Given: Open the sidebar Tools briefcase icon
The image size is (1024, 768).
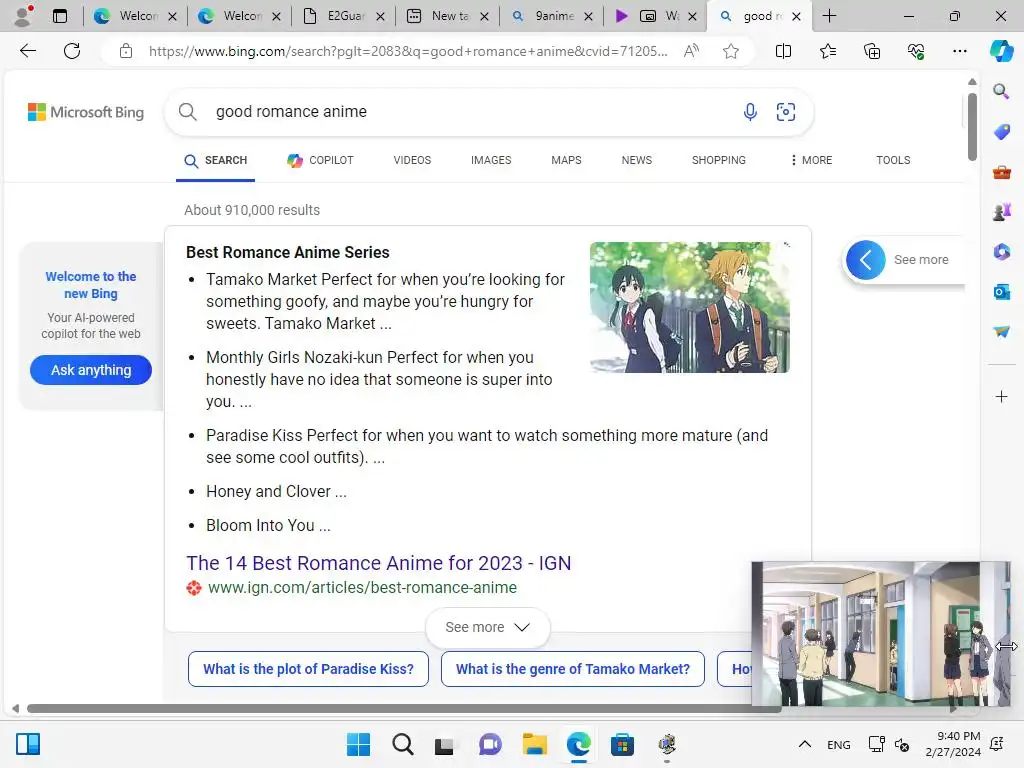Looking at the screenshot, I should coord(1001,172).
